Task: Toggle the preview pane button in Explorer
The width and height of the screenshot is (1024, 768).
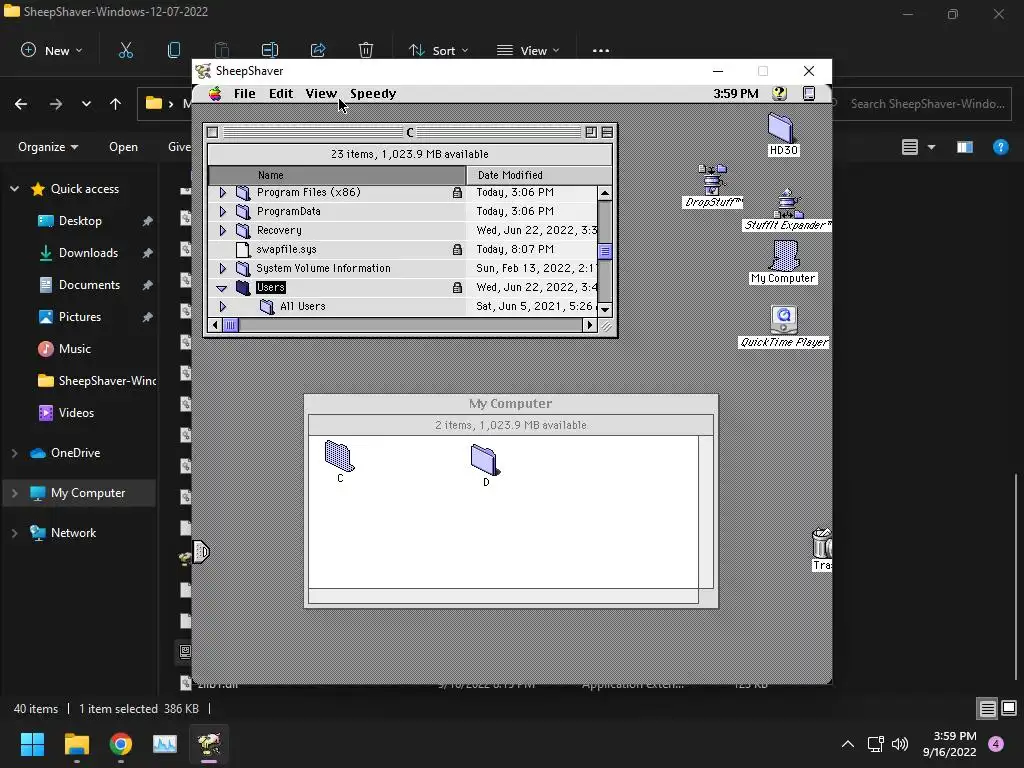Action: pyautogui.click(x=965, y=147)
